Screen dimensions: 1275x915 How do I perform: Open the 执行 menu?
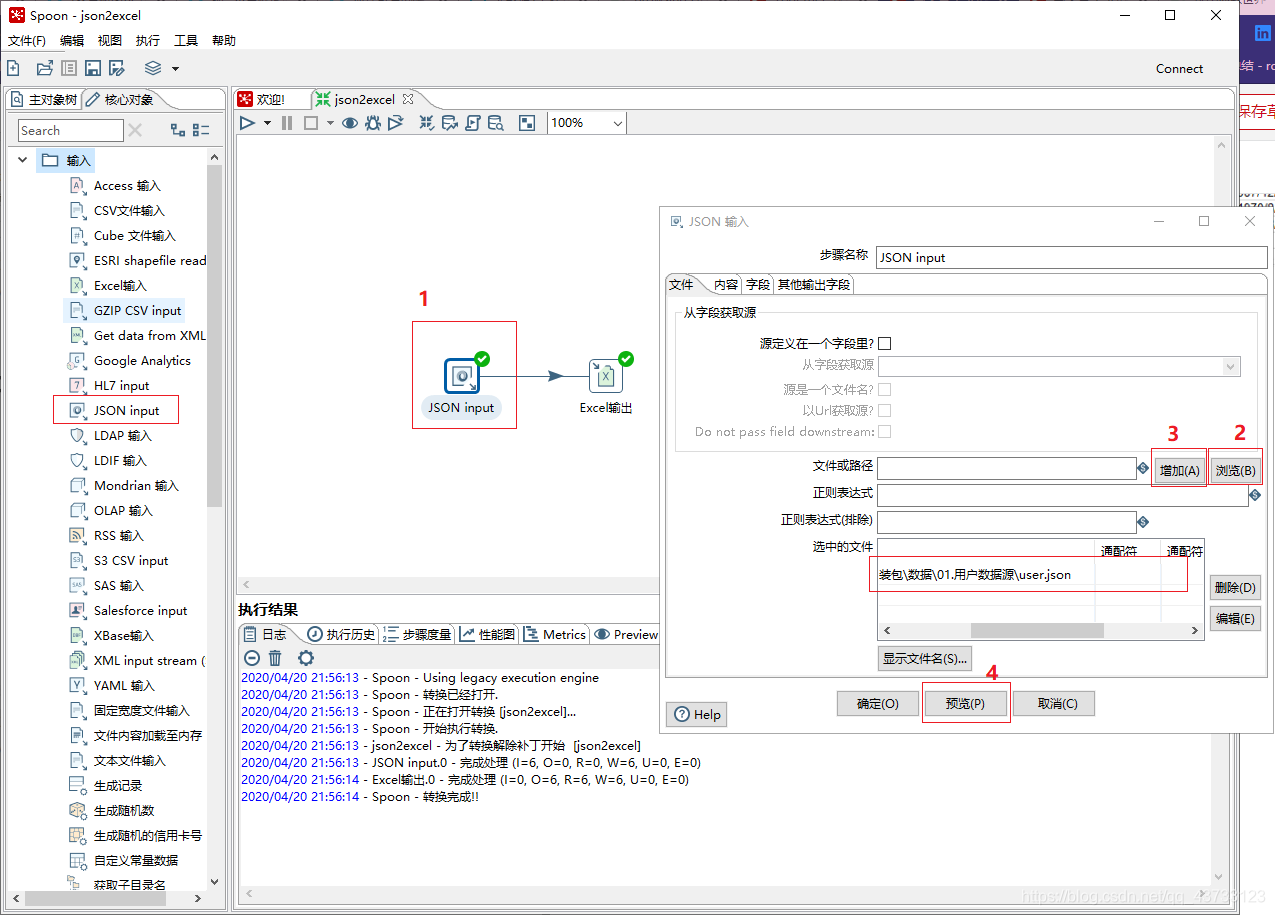pos(148,41)
